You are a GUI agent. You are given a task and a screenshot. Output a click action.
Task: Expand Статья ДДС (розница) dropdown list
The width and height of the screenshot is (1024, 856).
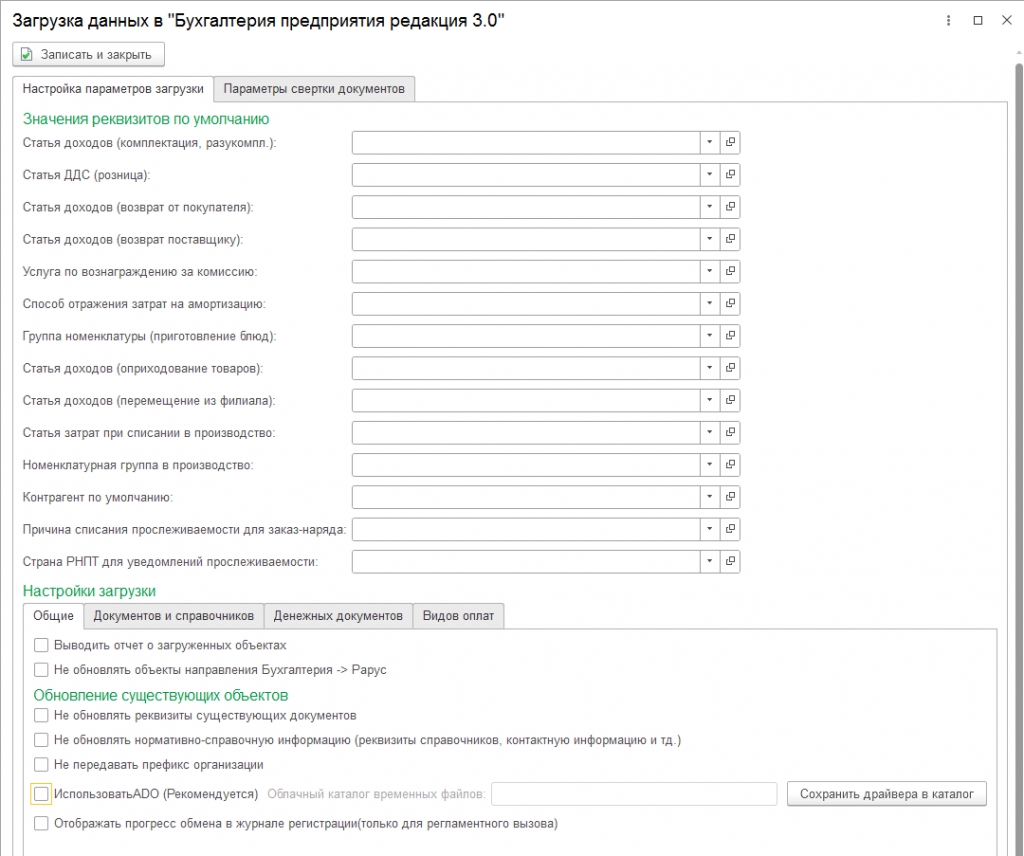click(710, 174)
